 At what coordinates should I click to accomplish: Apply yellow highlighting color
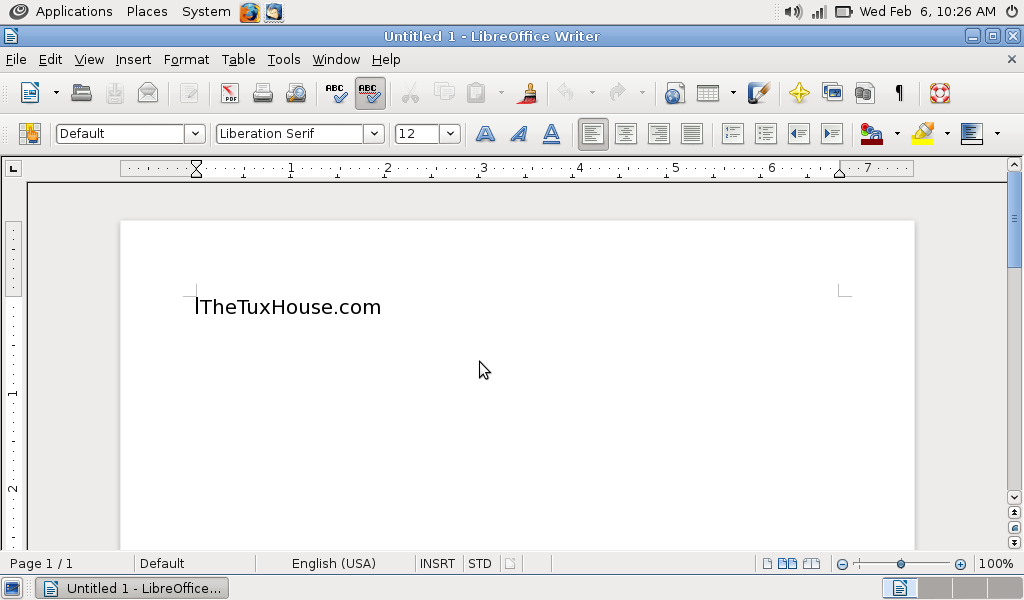tap(922, 134)
